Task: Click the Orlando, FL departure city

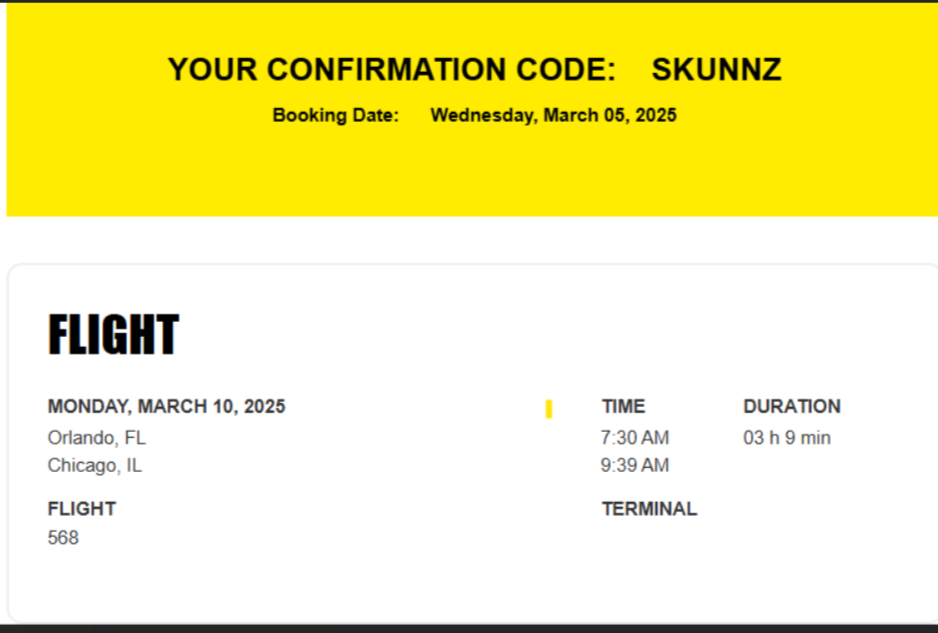Action: pos(96,438)
